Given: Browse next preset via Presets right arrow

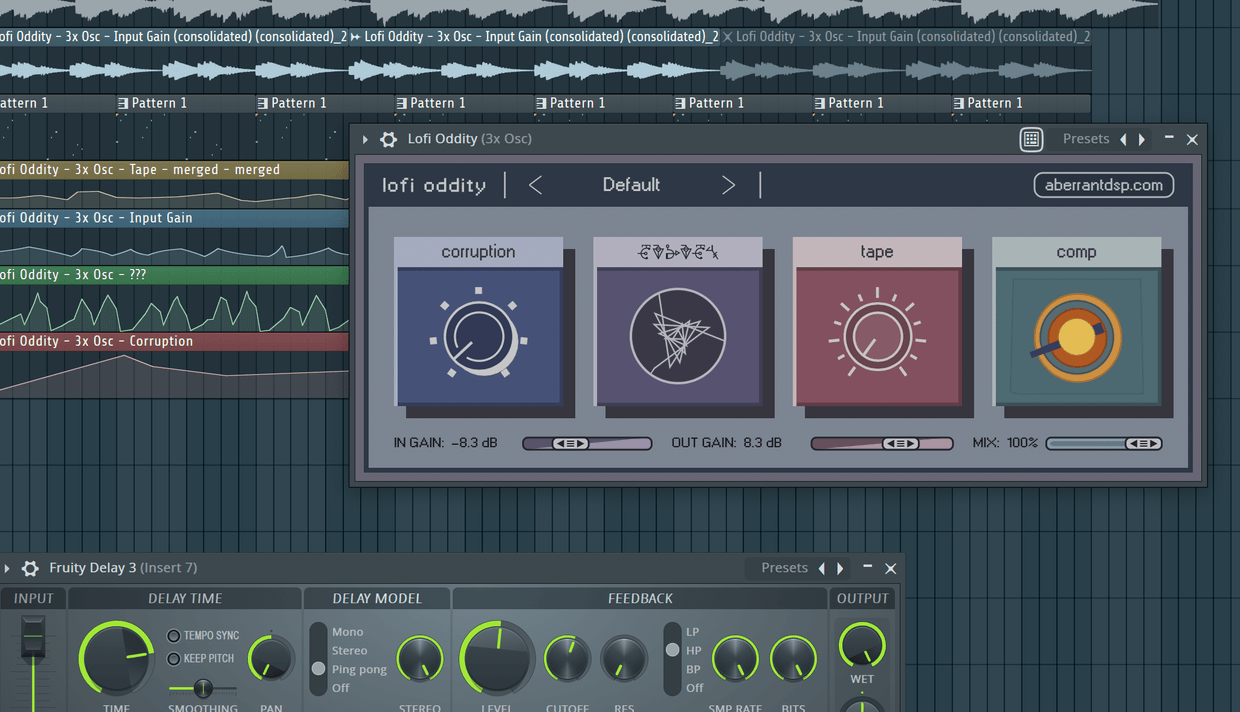Looking at the screenshot, I should pyautogui.click(x=1141, y=139).
